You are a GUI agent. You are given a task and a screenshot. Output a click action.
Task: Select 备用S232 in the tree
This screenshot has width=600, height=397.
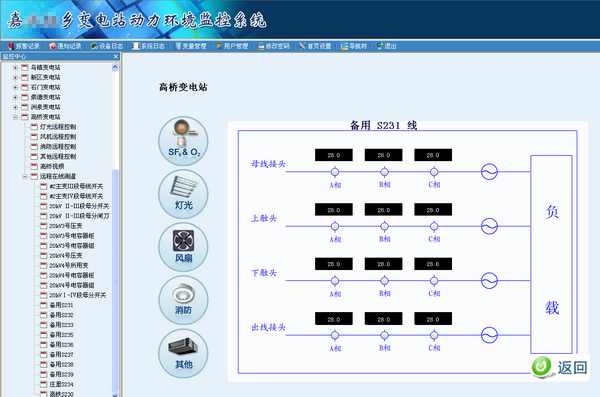click(61, 315)
